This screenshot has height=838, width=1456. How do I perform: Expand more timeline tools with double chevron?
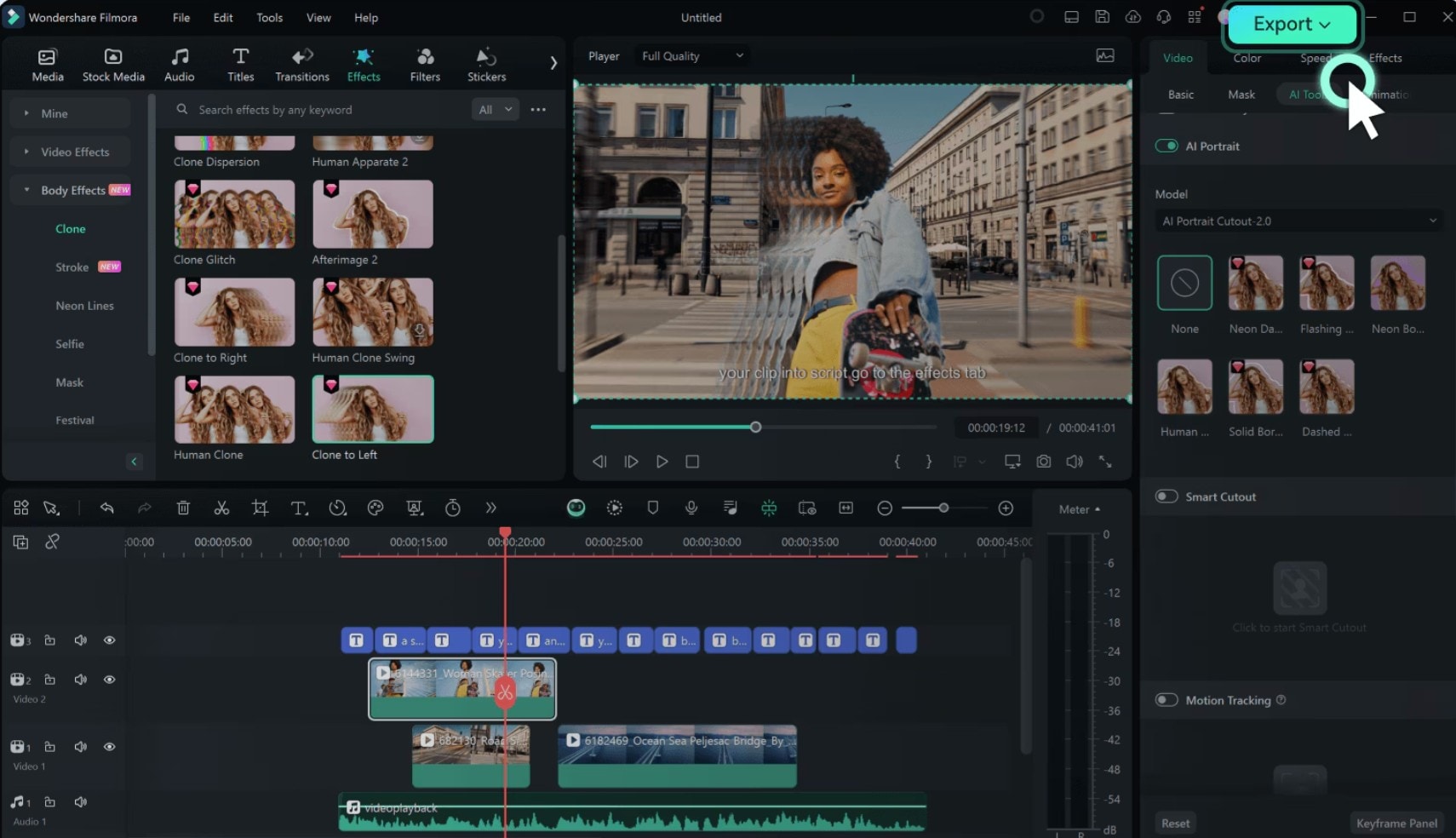pos(490,508)
